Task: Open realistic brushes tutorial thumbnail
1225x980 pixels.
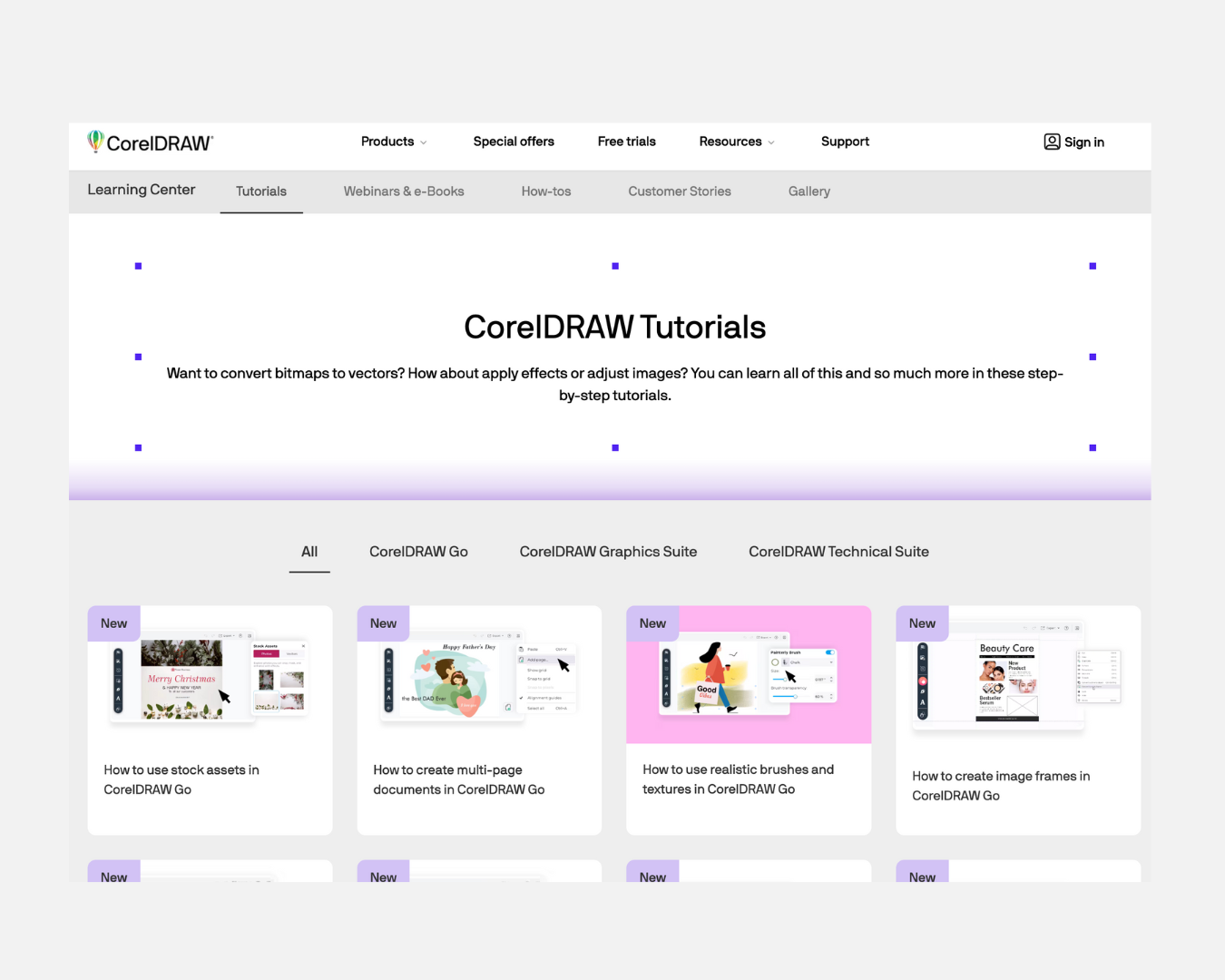Action: (749, 675)
